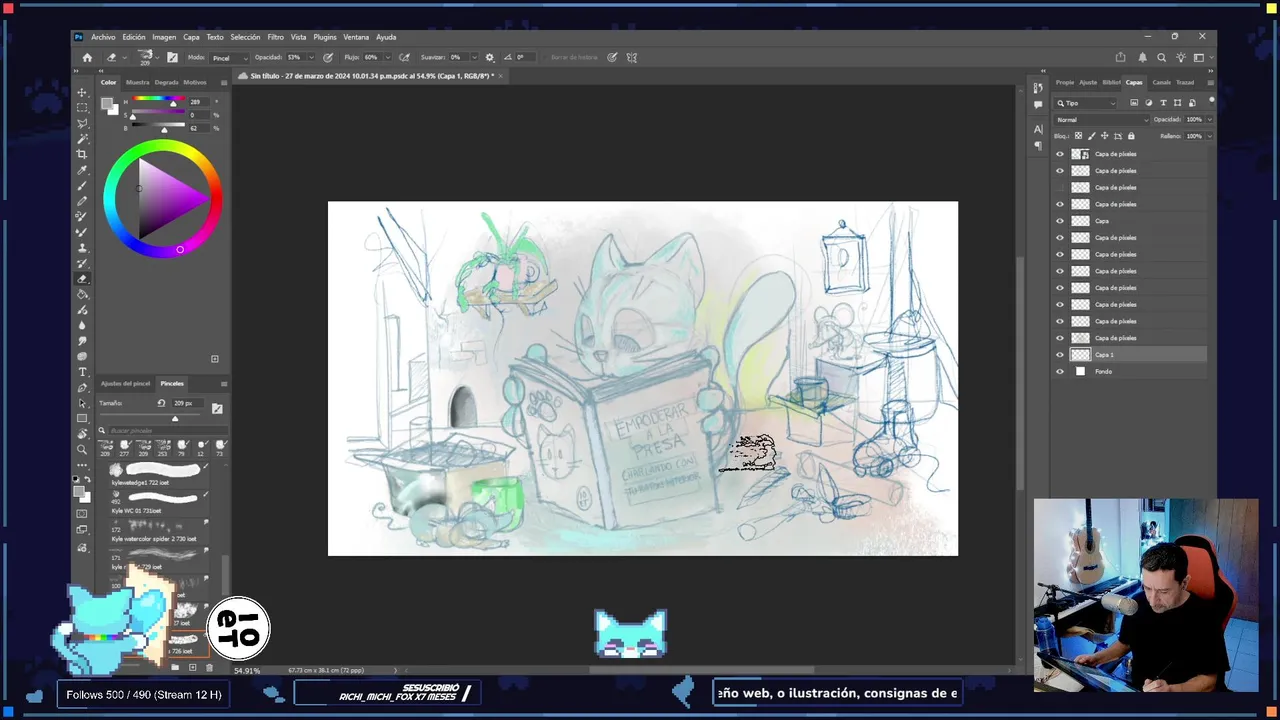
Task: Switch to the Muestras tab
Action: point(137,82)
